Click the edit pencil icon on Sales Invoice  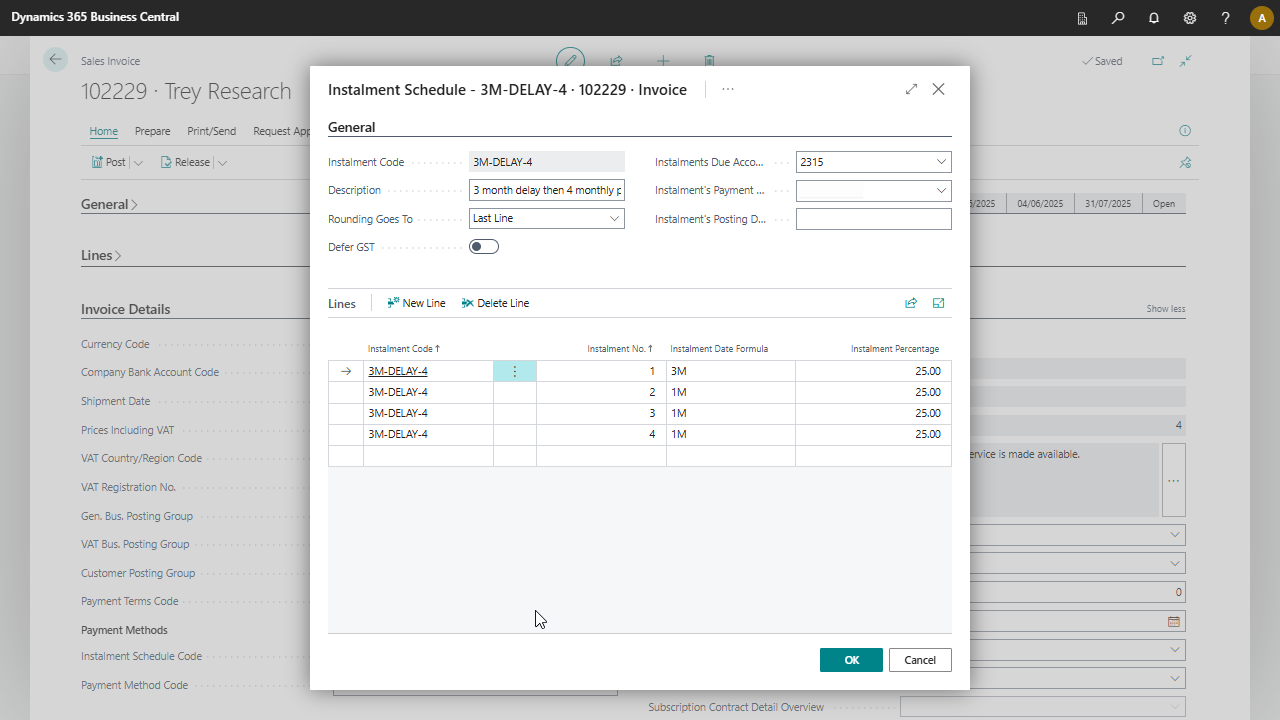570,60
